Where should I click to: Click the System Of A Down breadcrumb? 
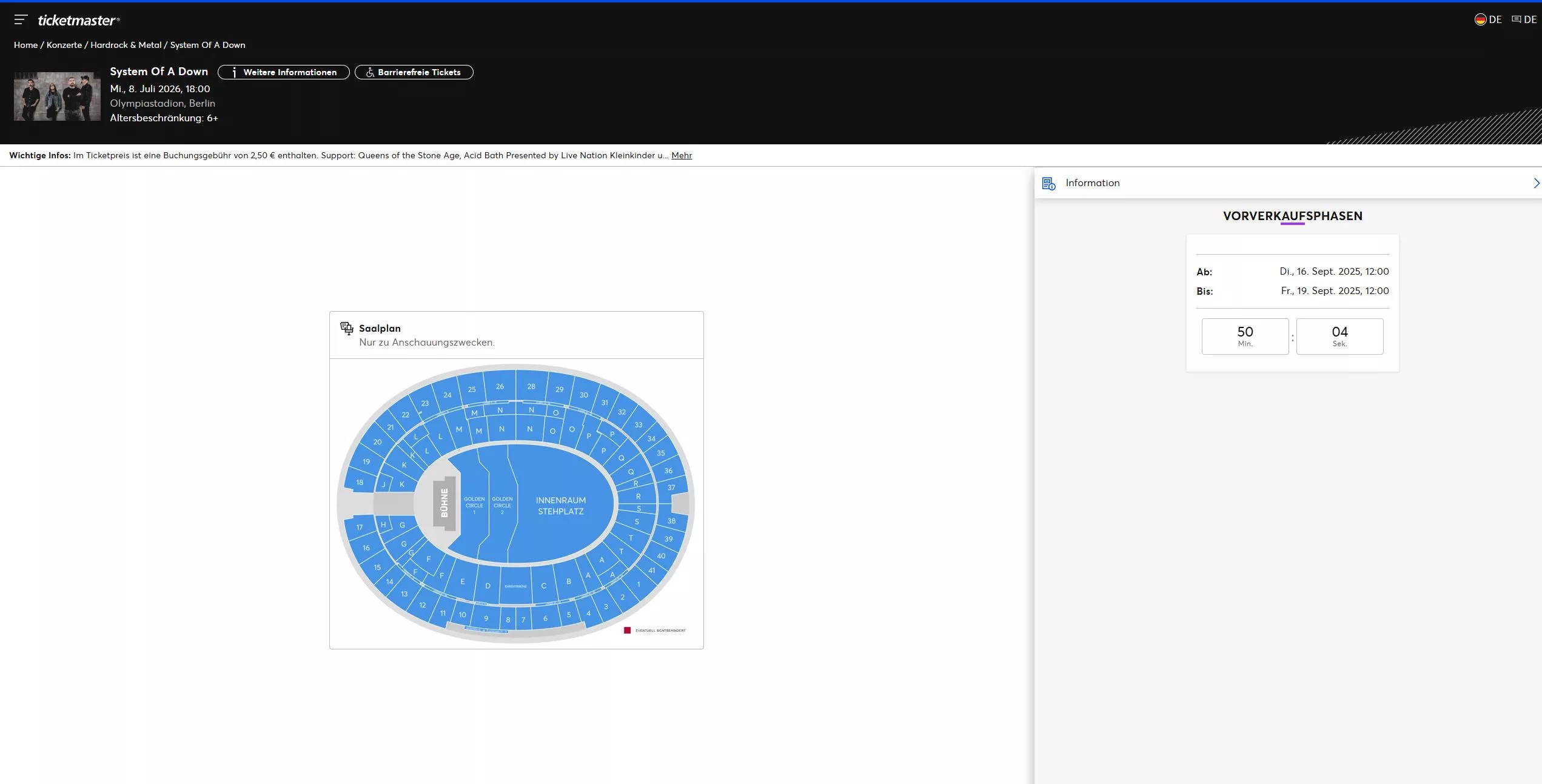coord(208,45)
